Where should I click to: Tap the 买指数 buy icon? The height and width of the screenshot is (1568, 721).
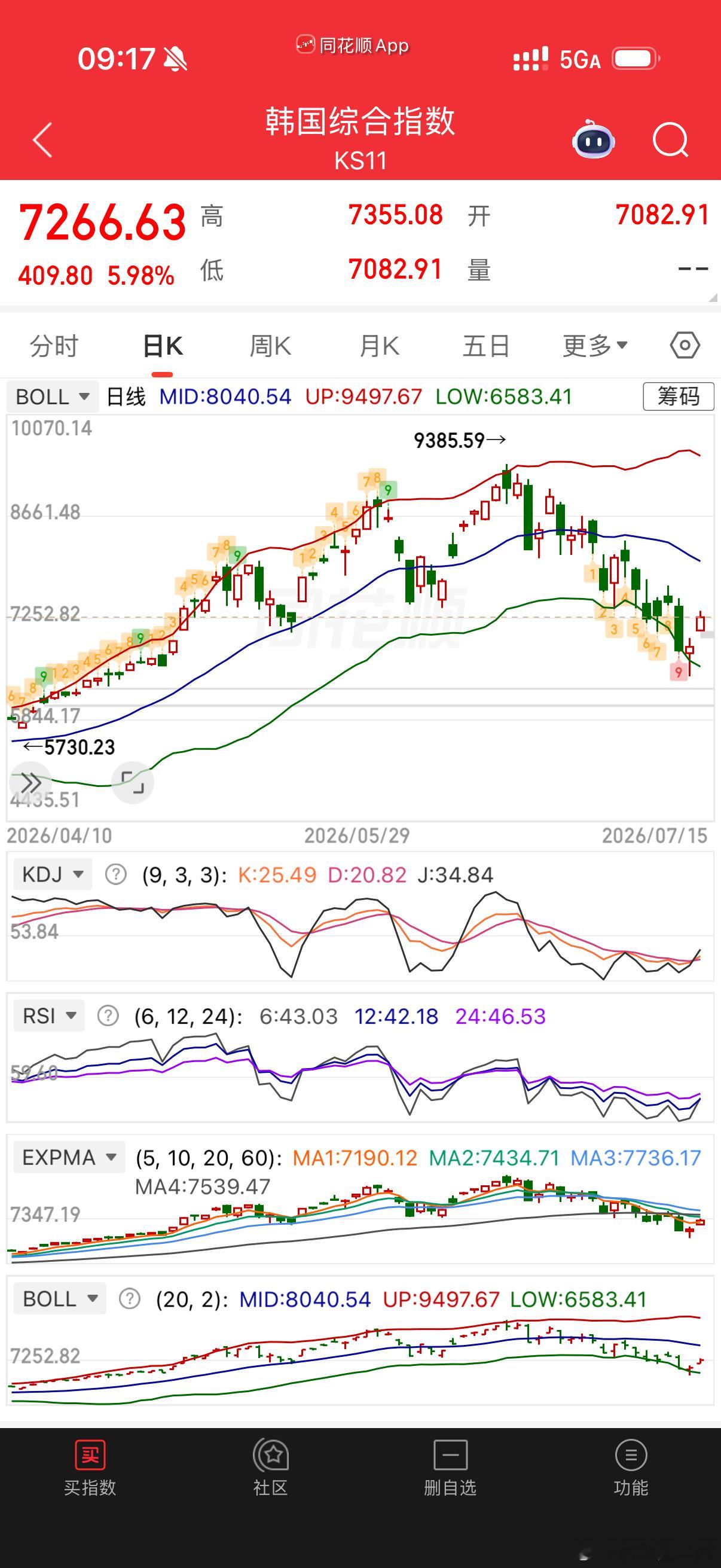90,1455
